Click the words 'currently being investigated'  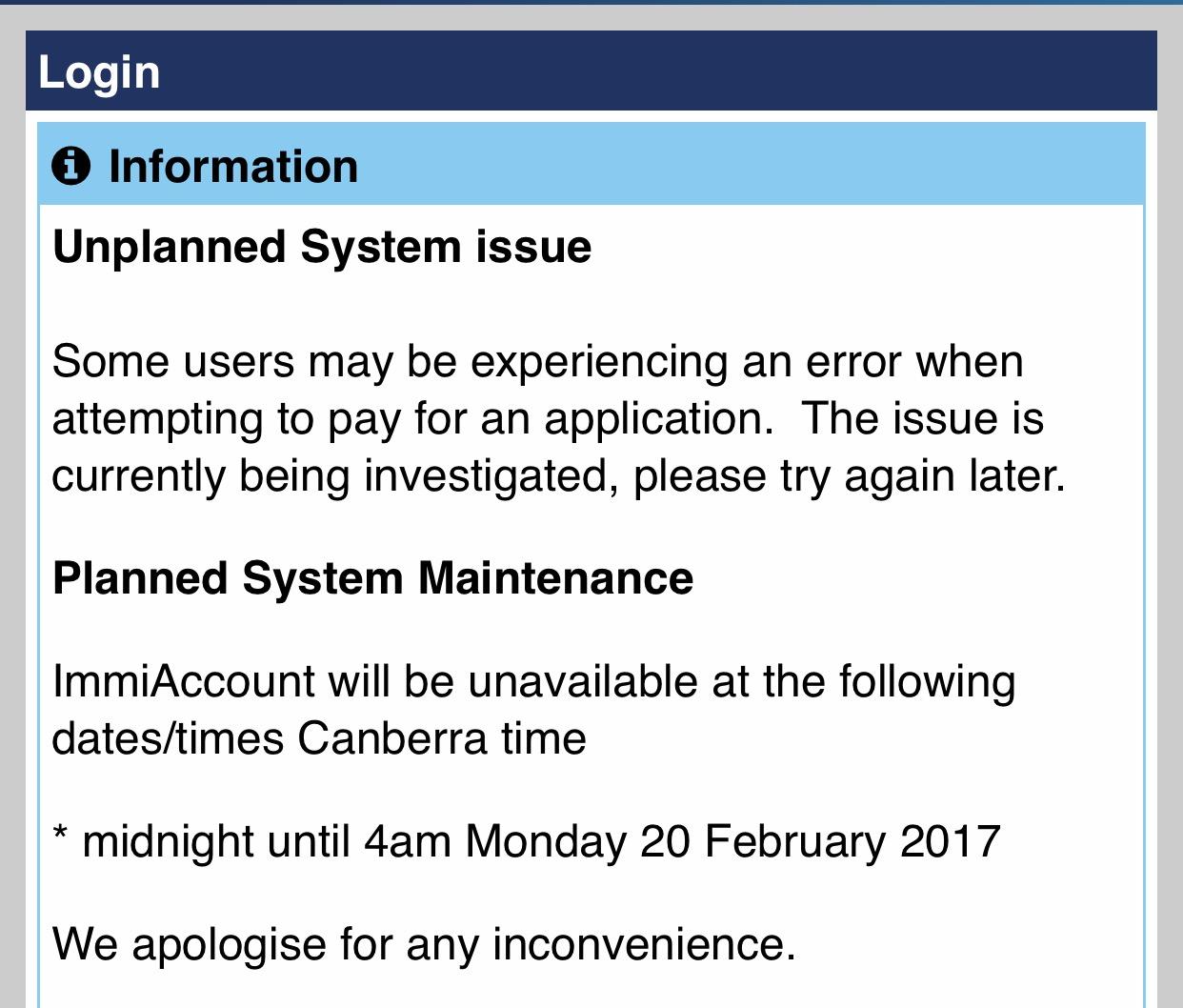click(x=329, y=476)
